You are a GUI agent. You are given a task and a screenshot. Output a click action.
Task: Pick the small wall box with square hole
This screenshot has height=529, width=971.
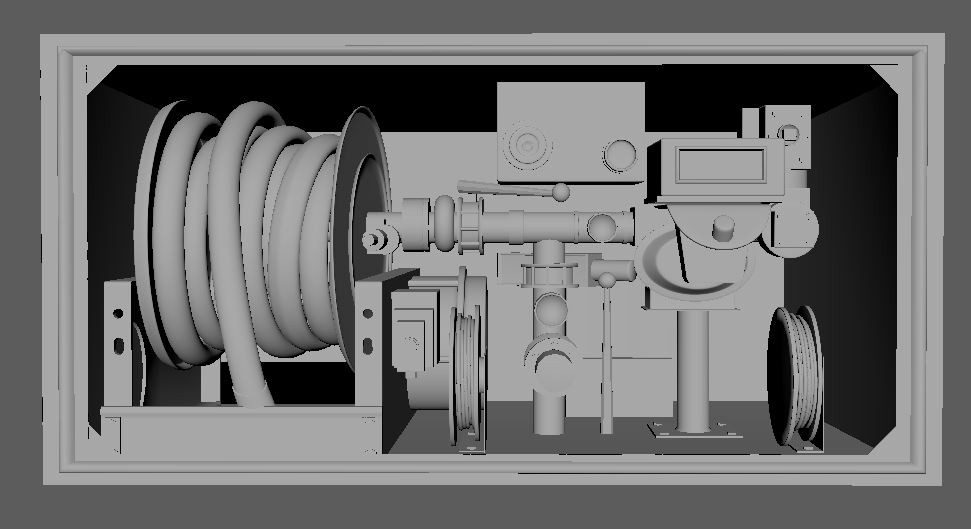(787, 135)
